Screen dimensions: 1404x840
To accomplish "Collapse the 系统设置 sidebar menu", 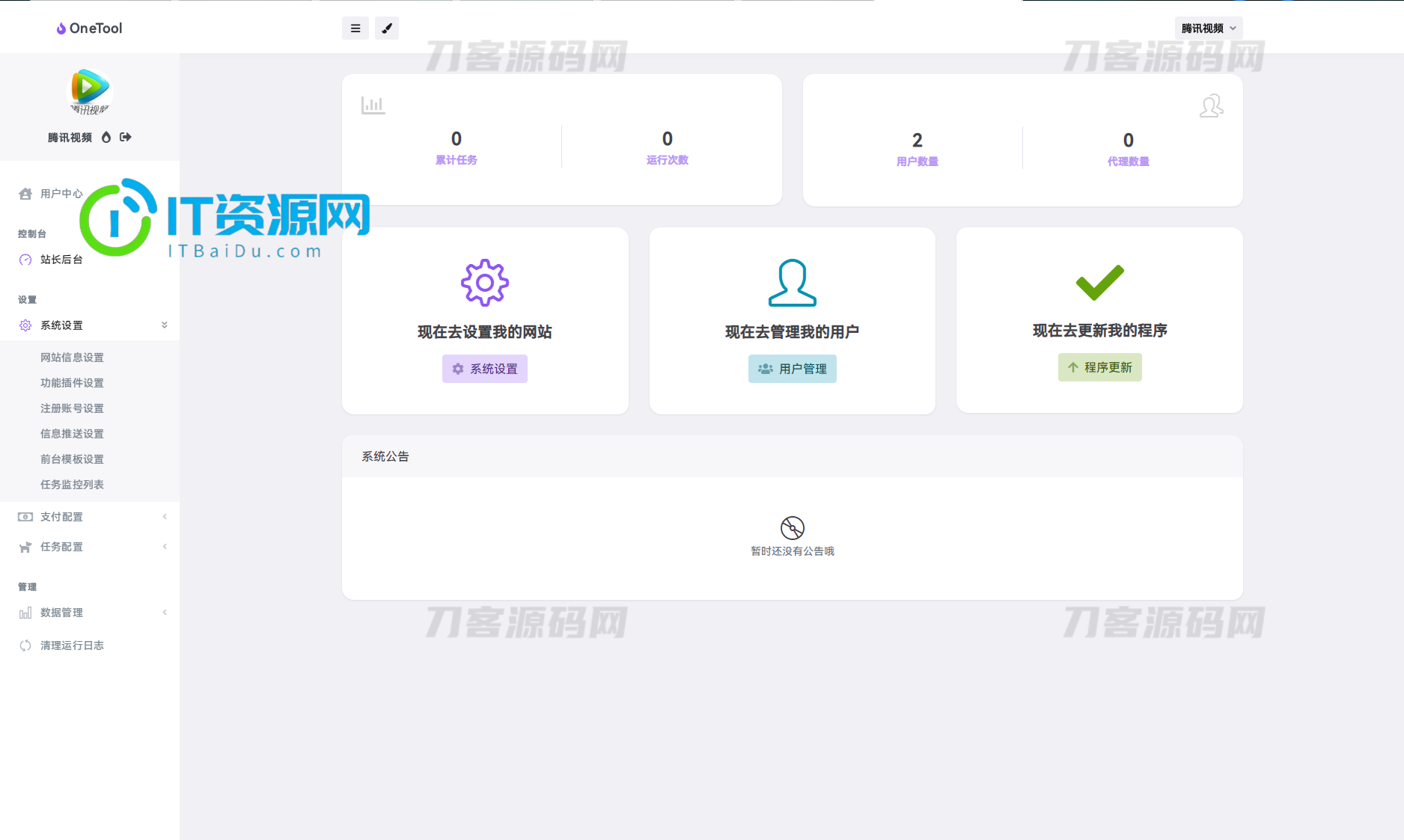I will point(90,325).
